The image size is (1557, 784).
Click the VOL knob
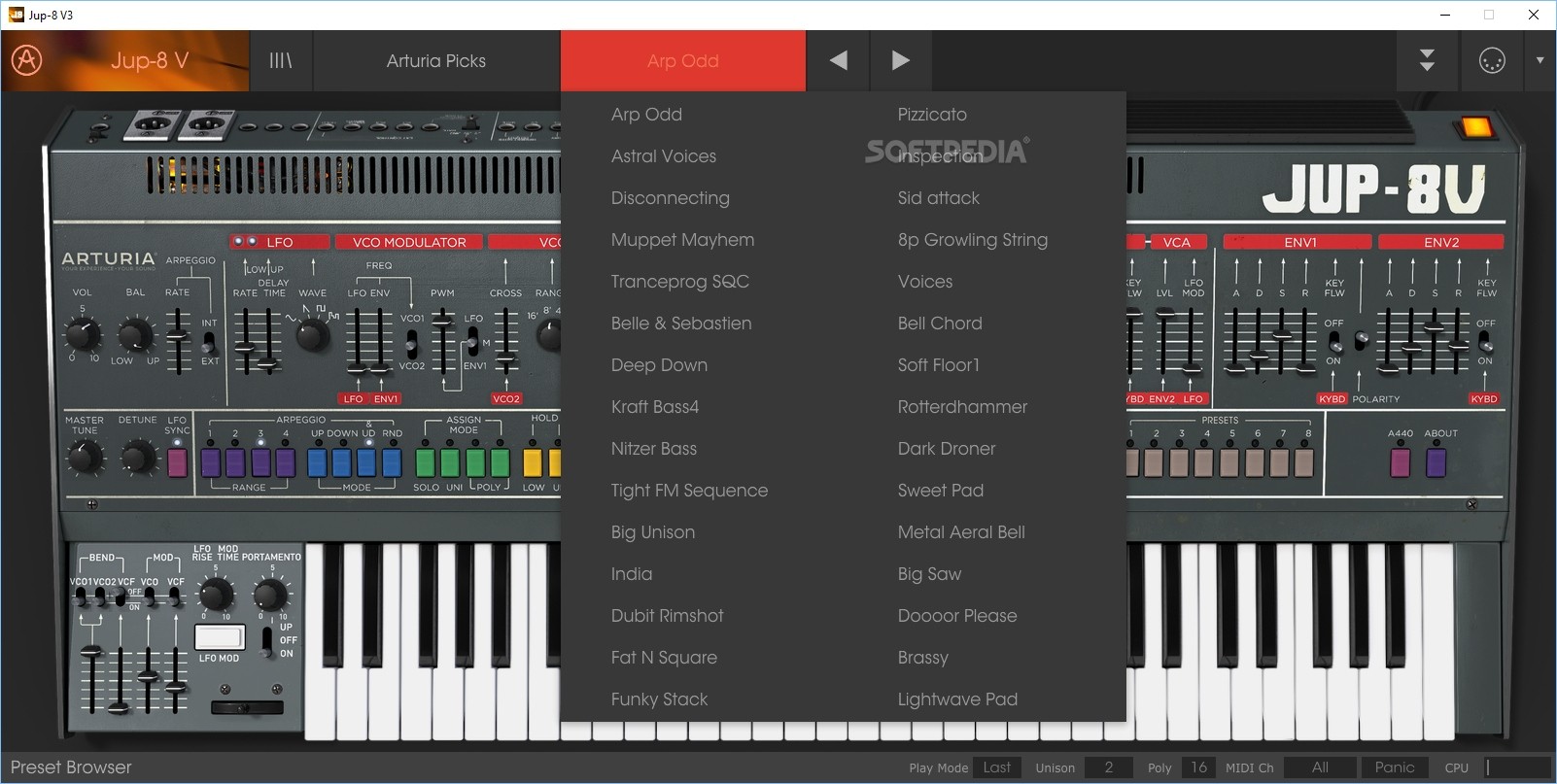pos(82,335)
